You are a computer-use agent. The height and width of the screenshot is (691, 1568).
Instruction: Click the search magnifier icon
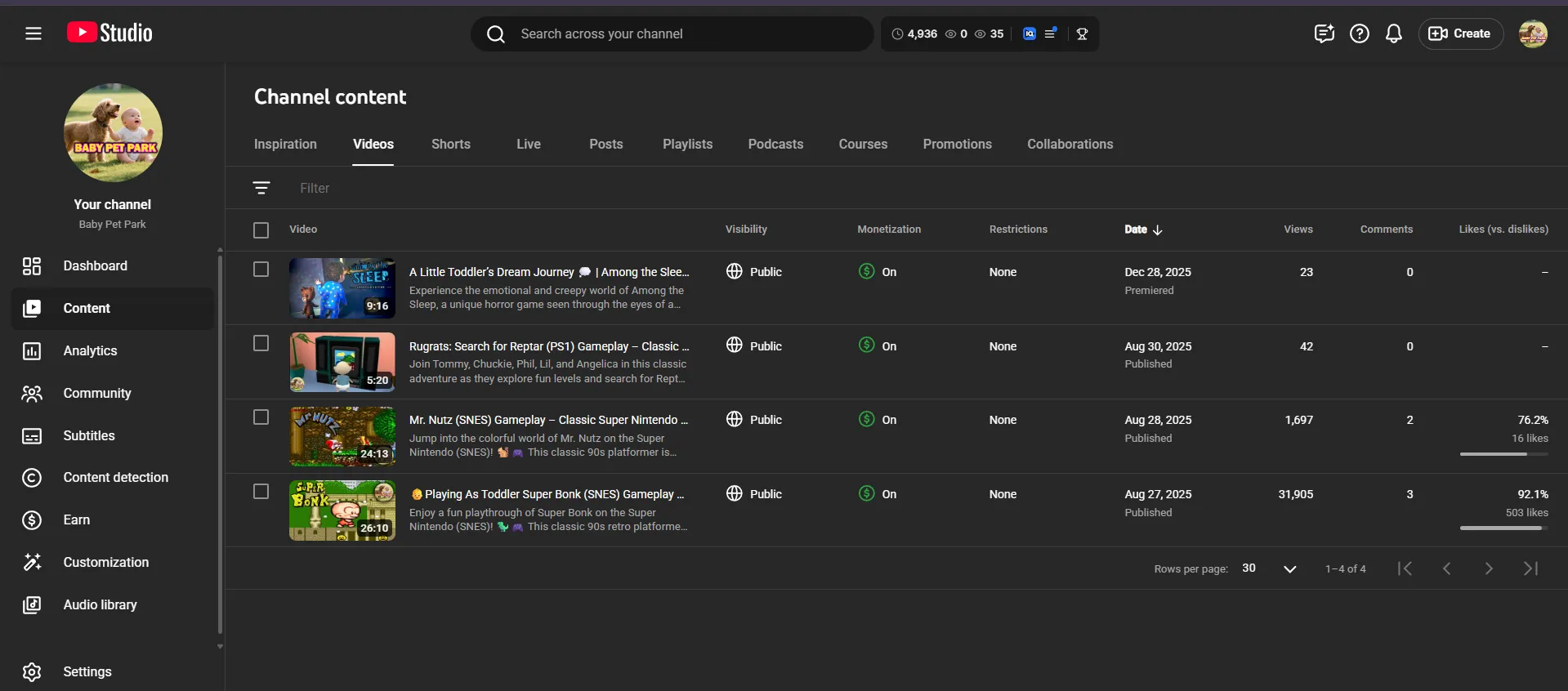pos(496,33)
